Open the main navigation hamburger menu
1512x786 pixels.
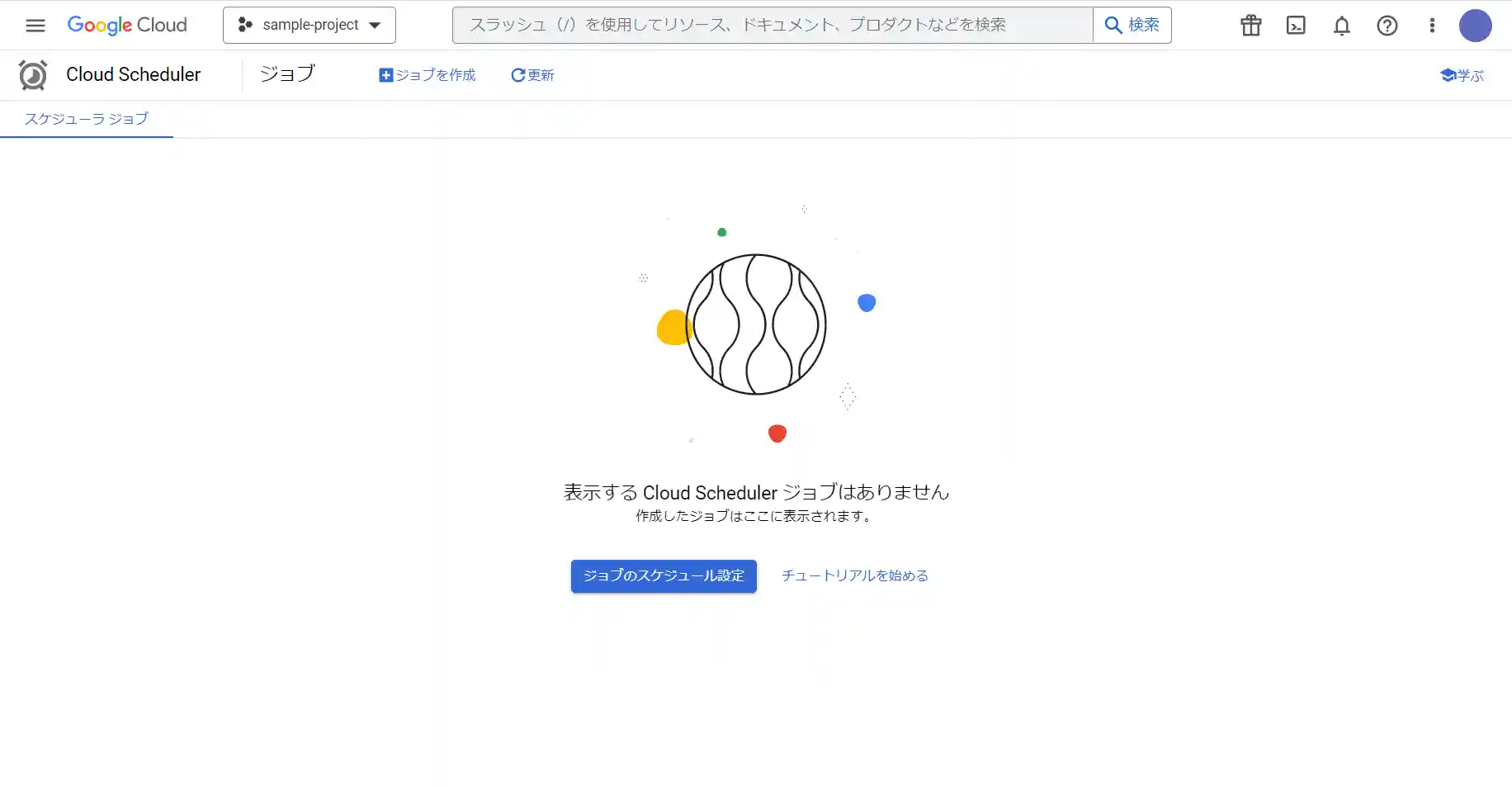(x=35, y=26)
